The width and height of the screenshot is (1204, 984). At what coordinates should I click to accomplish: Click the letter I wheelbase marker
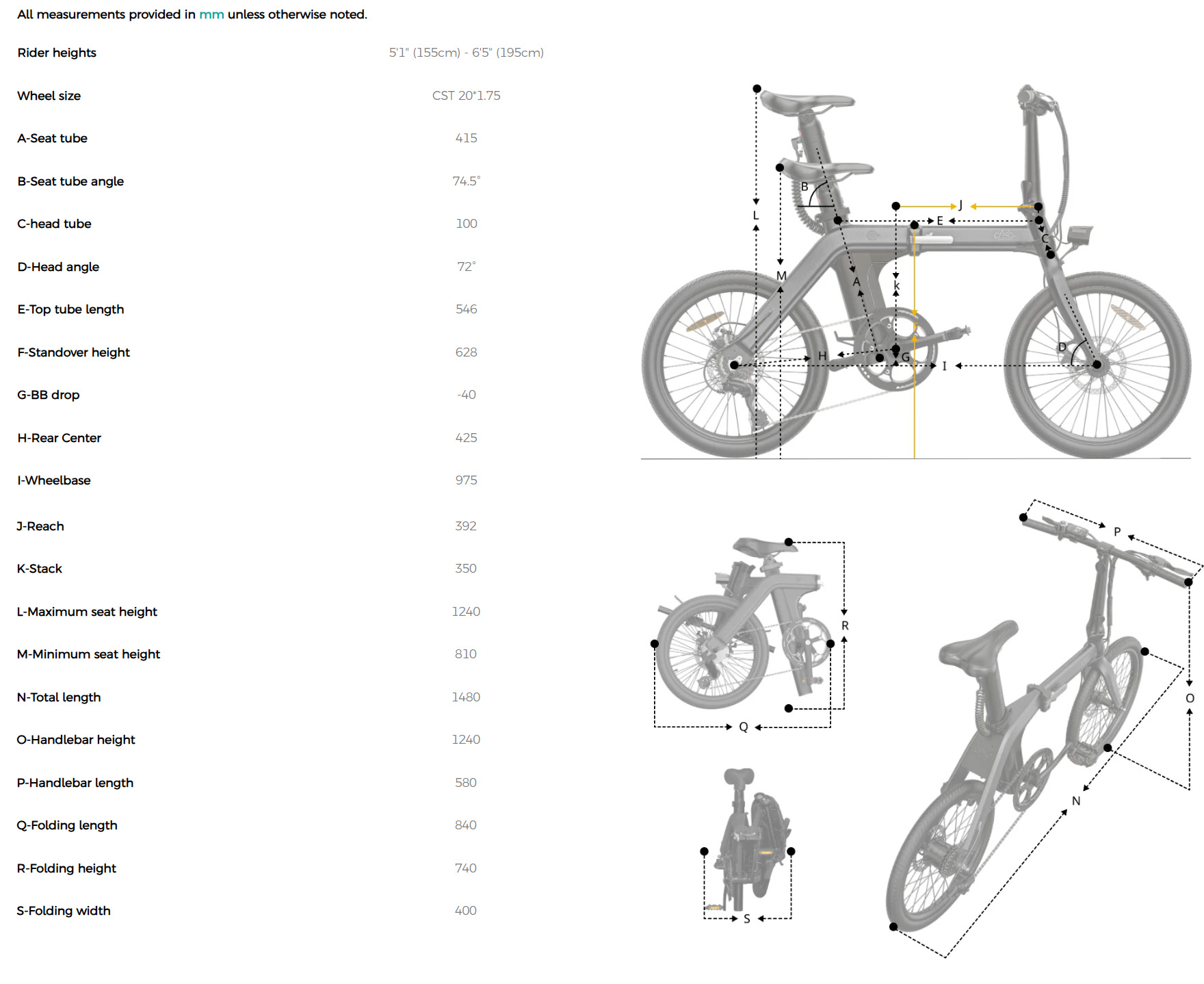click(945, 366)
